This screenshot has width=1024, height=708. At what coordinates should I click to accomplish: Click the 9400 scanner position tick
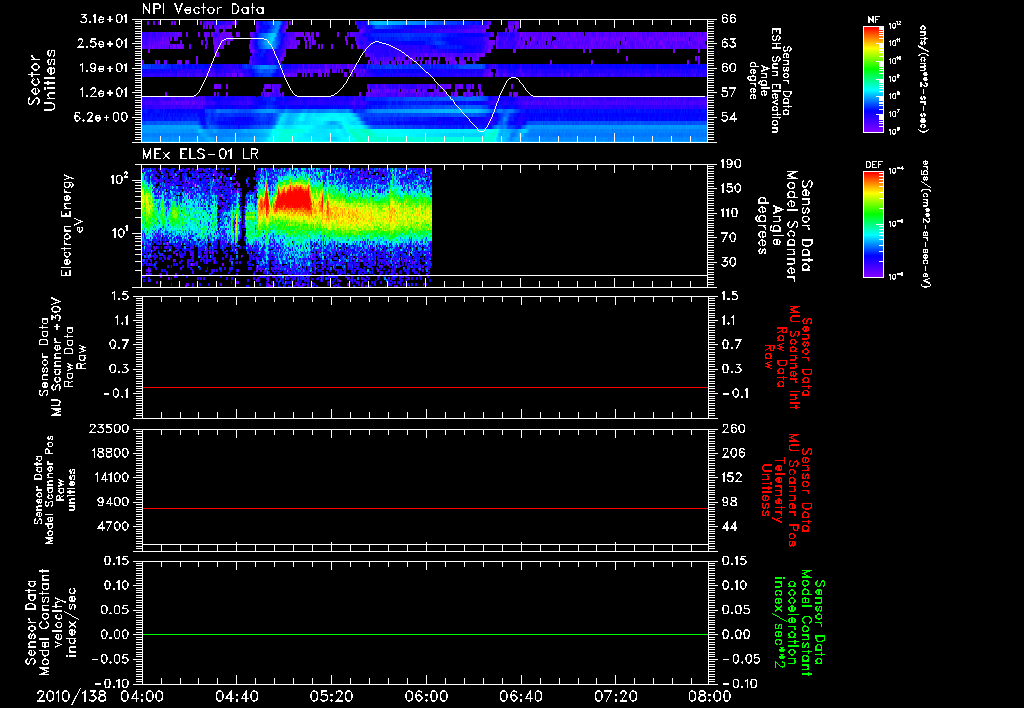pos(112,502)
